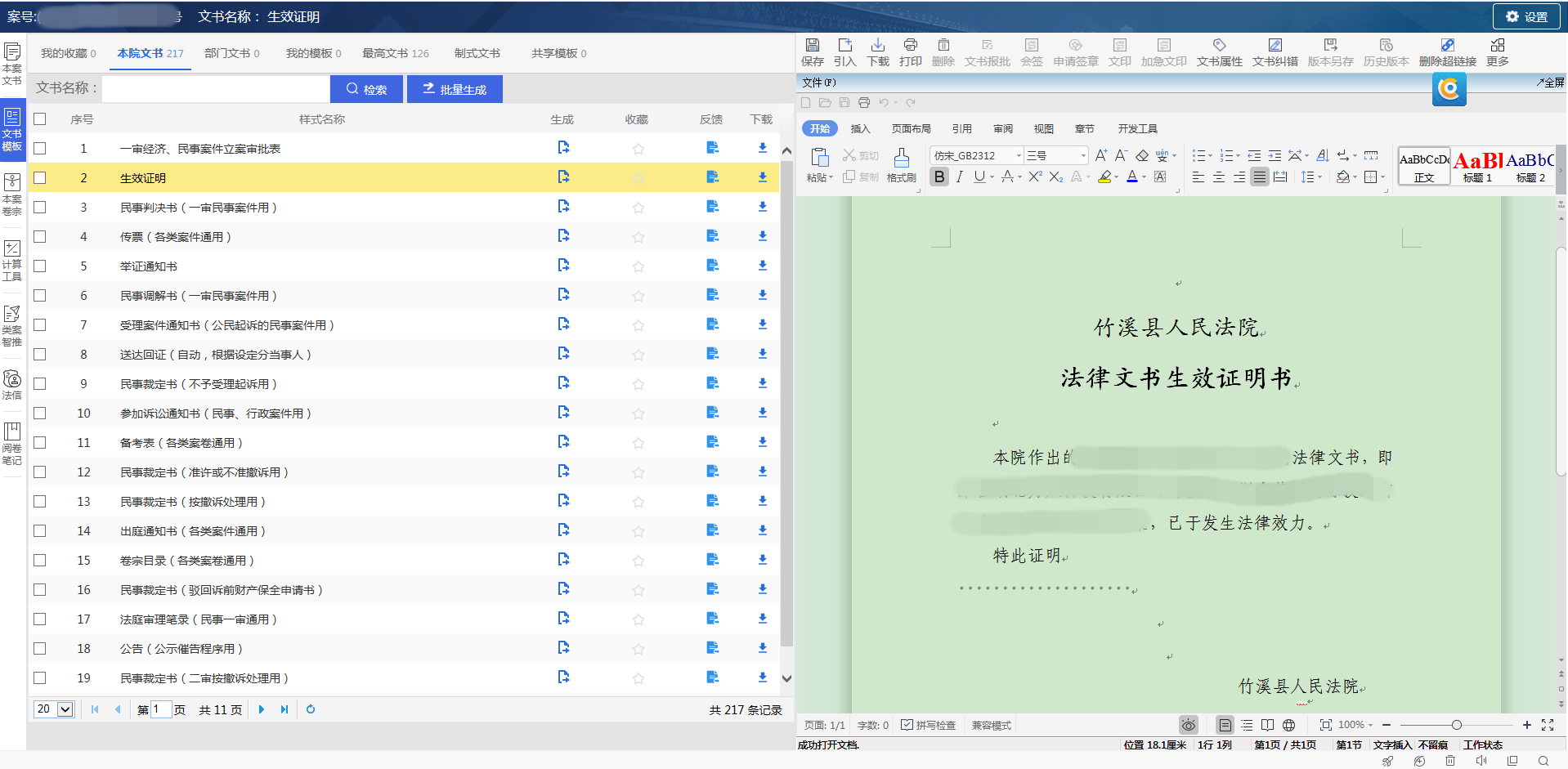1568x769 pixels.
Task: Expand line spacing dropdown arrow
Action: (x=1319, y=177)
